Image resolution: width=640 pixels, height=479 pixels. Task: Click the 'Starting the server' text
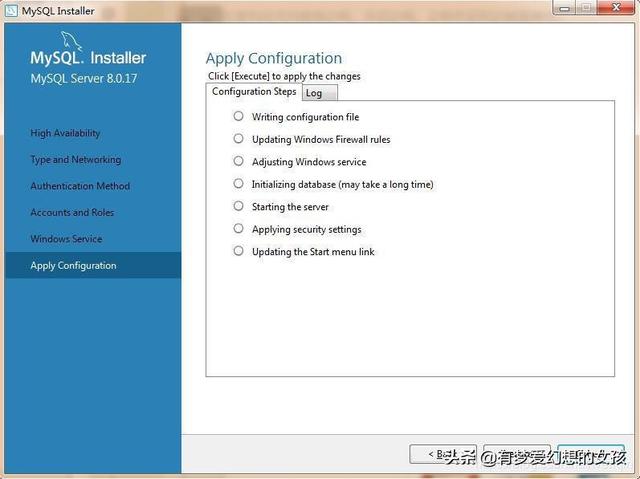point(290,207)
